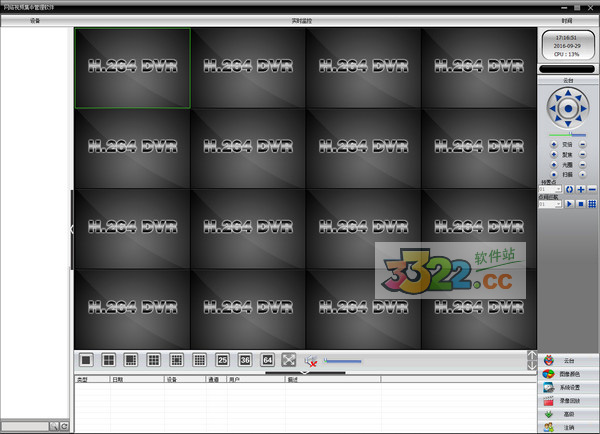The width and height of the screenshot is (600, 434).
Task: Switch to 9-view grid layout
Action: [x=154, y=360]
